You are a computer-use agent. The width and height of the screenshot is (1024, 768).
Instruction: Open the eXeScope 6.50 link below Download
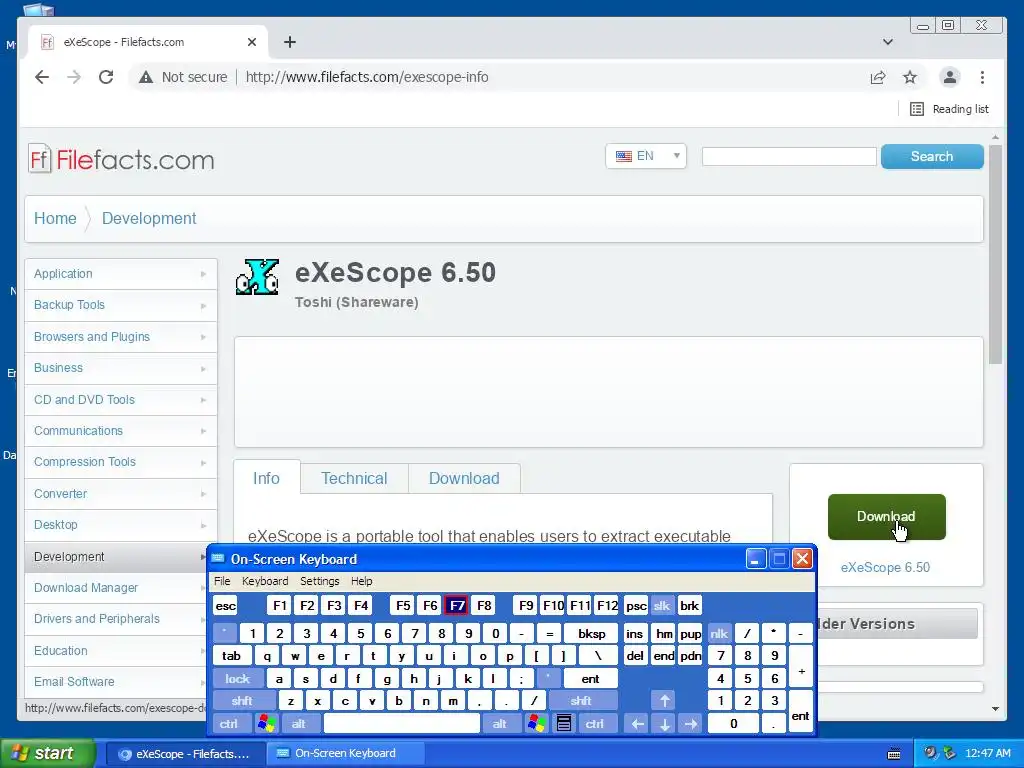click(885, 568)
